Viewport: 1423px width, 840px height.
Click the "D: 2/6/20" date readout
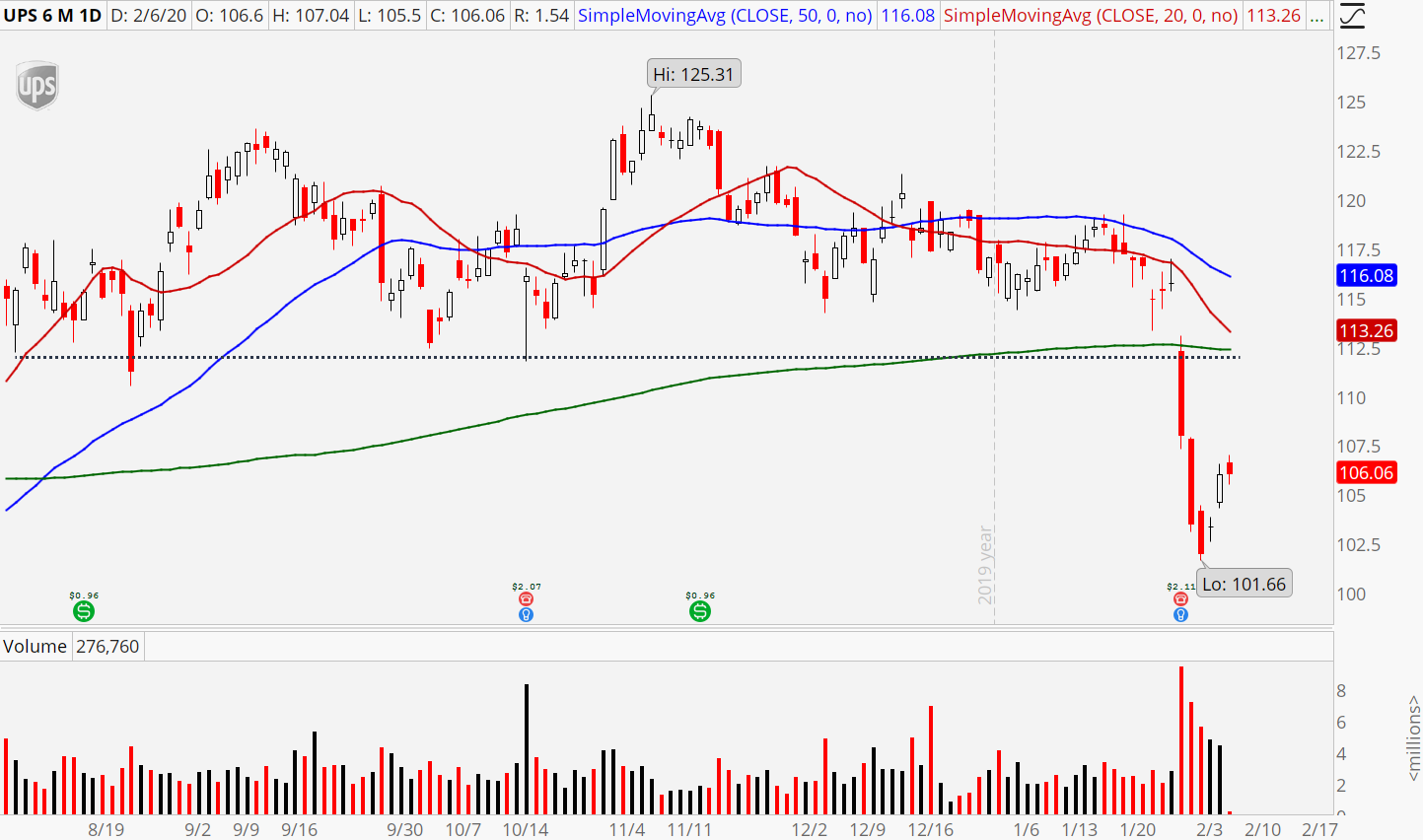point(148,16)
